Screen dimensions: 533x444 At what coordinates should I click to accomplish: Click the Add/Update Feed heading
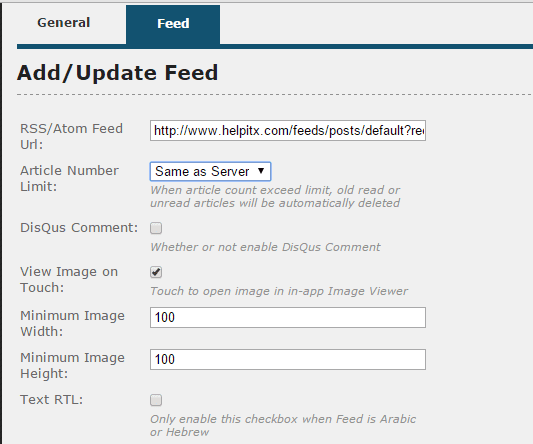(x=118, y=73)
